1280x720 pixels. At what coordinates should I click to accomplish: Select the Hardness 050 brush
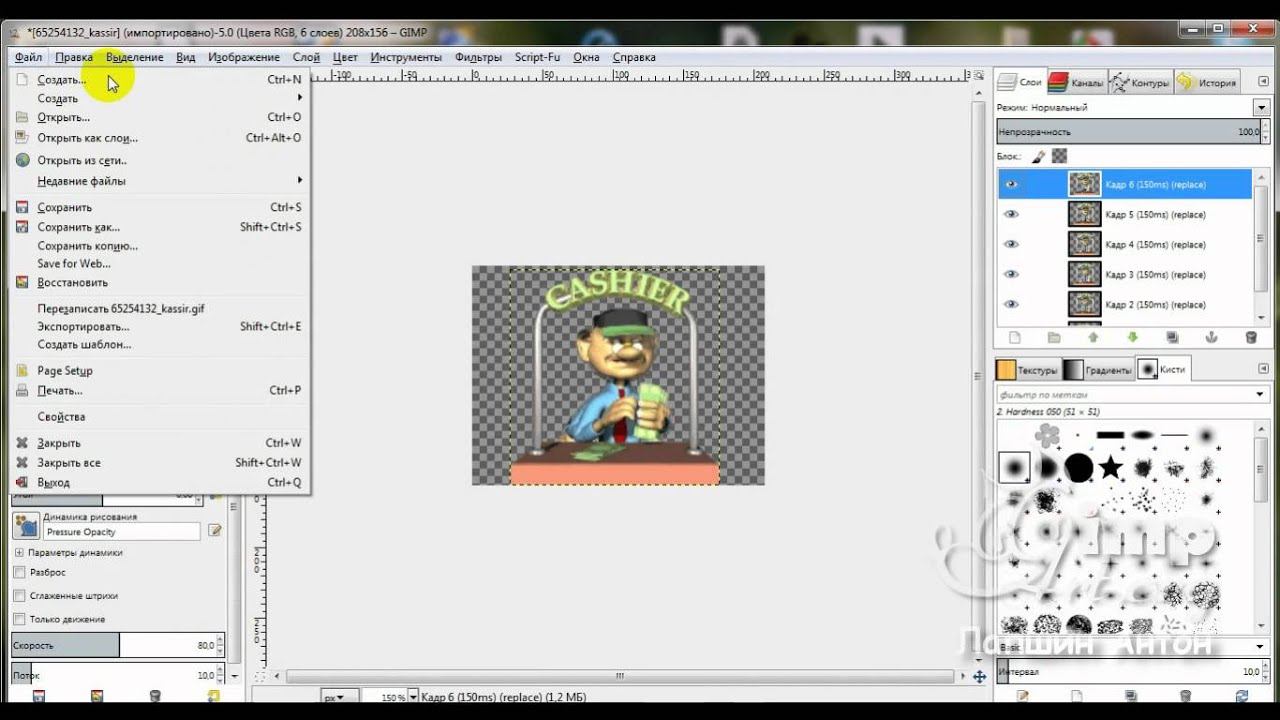(x=1015, y=467)
